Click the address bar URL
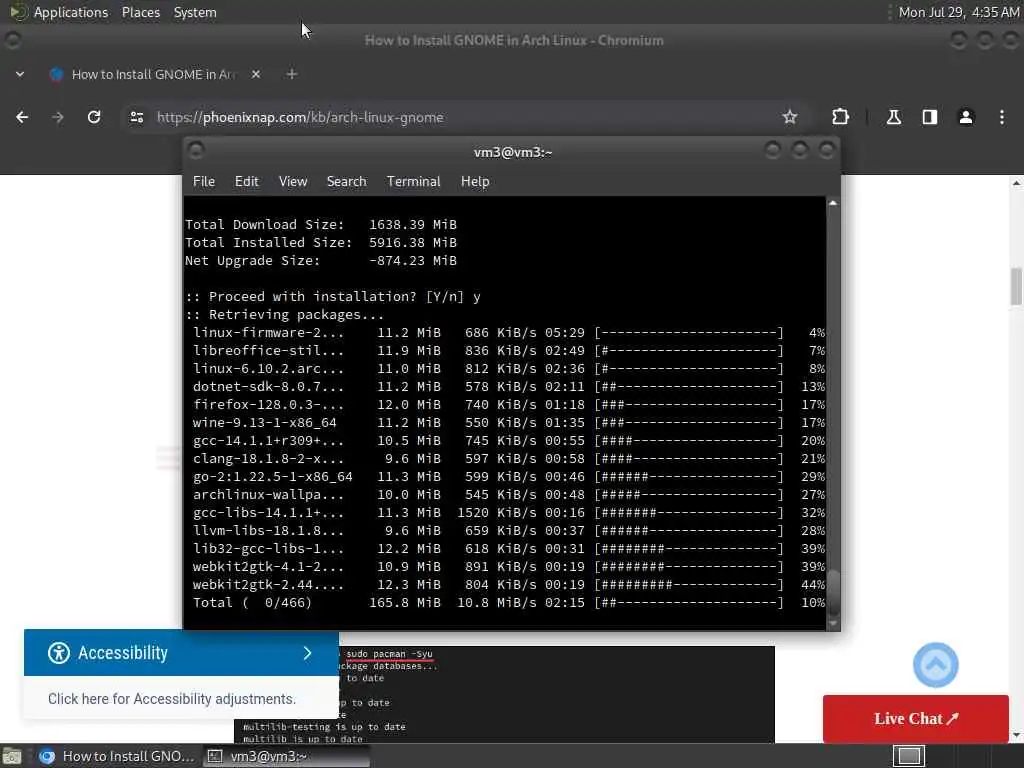The width and height of the screenshot is (1024, 768). (300, 118)
